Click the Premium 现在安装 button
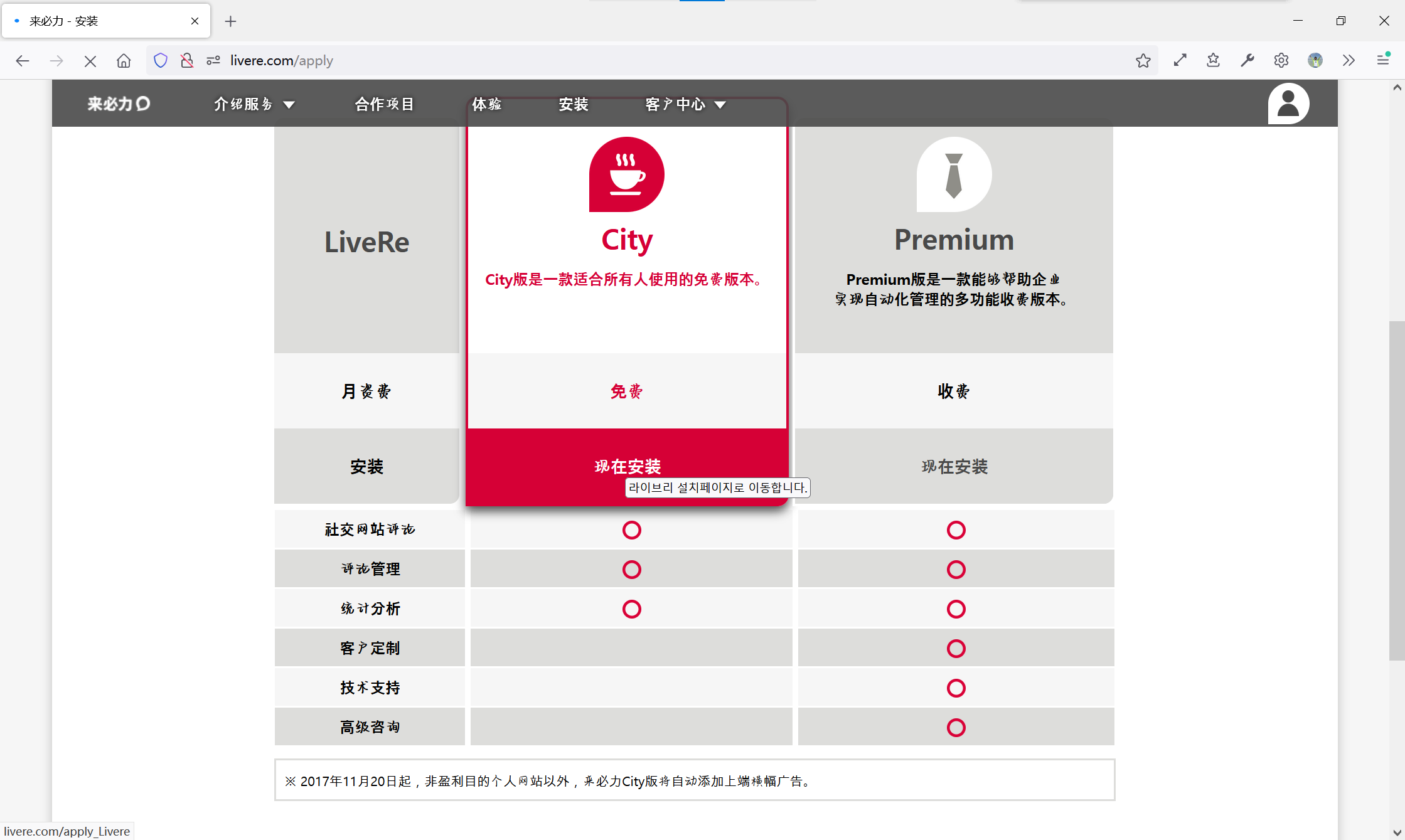Screen dimensions: 1405x840 click(954, 466)
